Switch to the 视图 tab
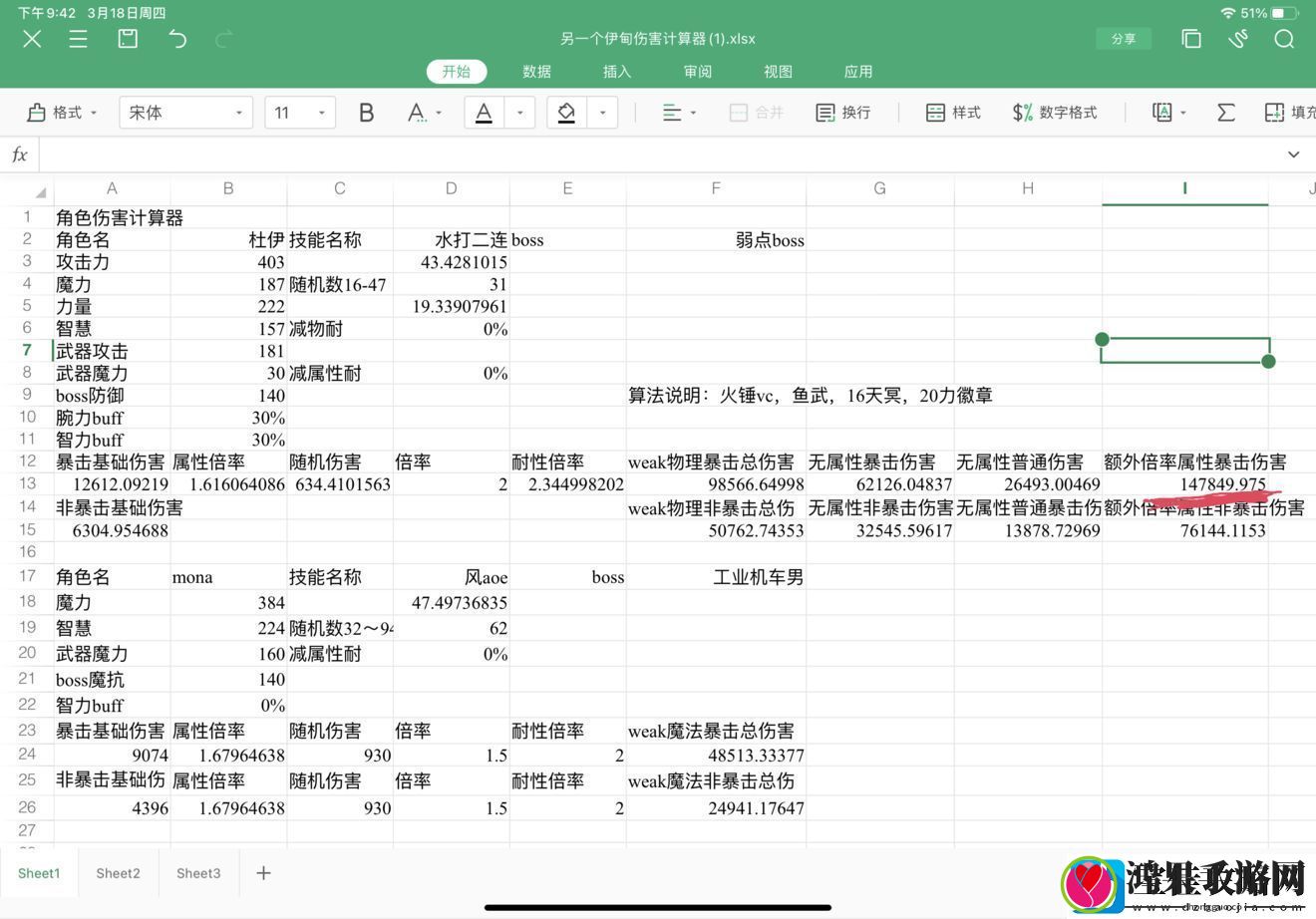The image size is (1316, 919). coord(779,72)
